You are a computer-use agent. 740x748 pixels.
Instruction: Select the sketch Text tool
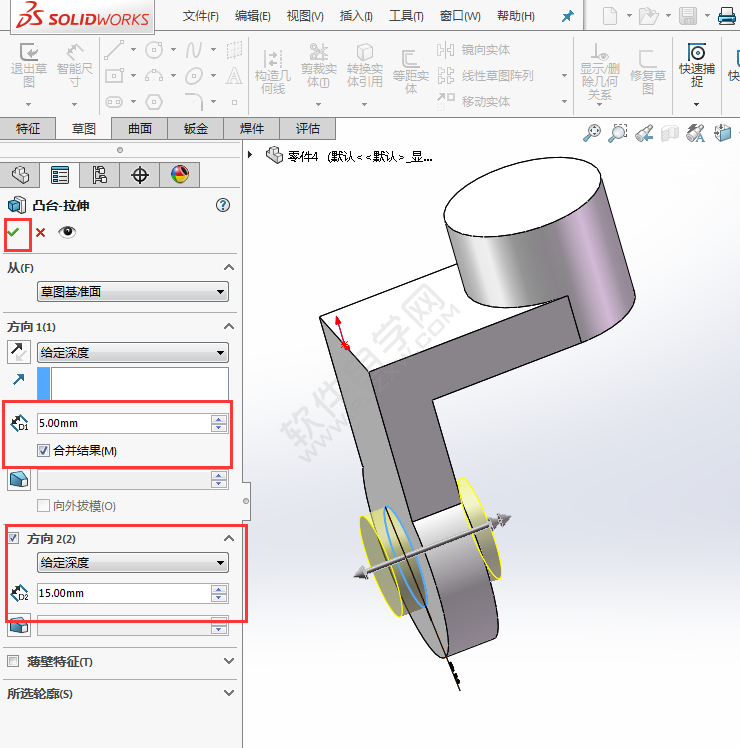coord(234,75)
